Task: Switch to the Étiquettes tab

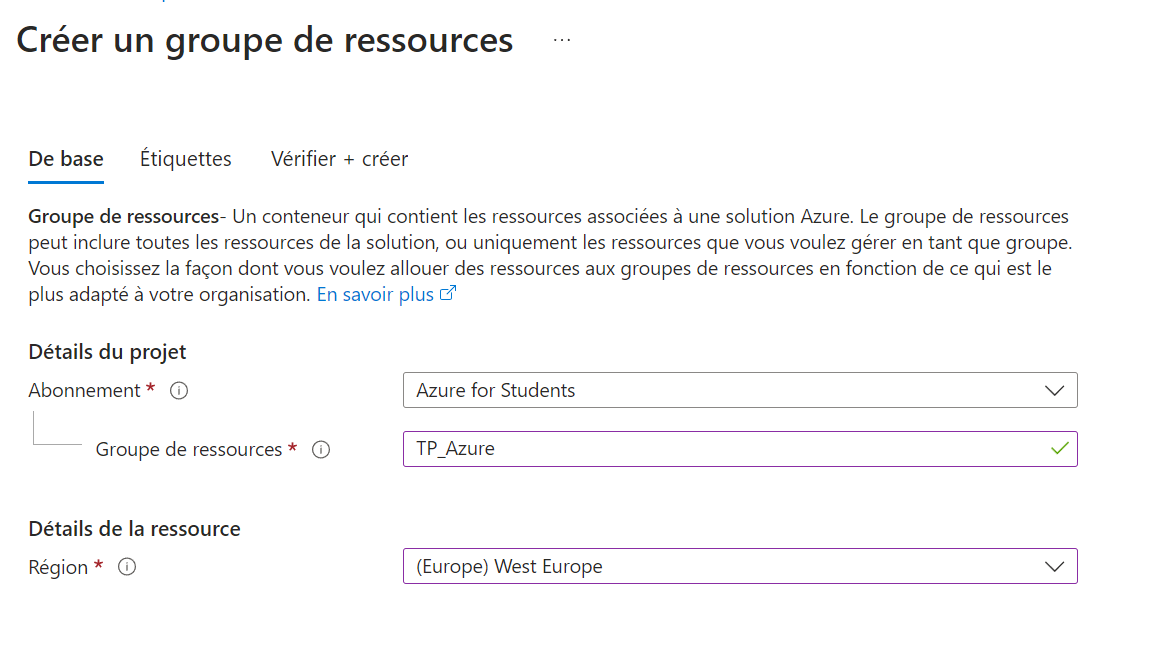Action: point(186,159)
